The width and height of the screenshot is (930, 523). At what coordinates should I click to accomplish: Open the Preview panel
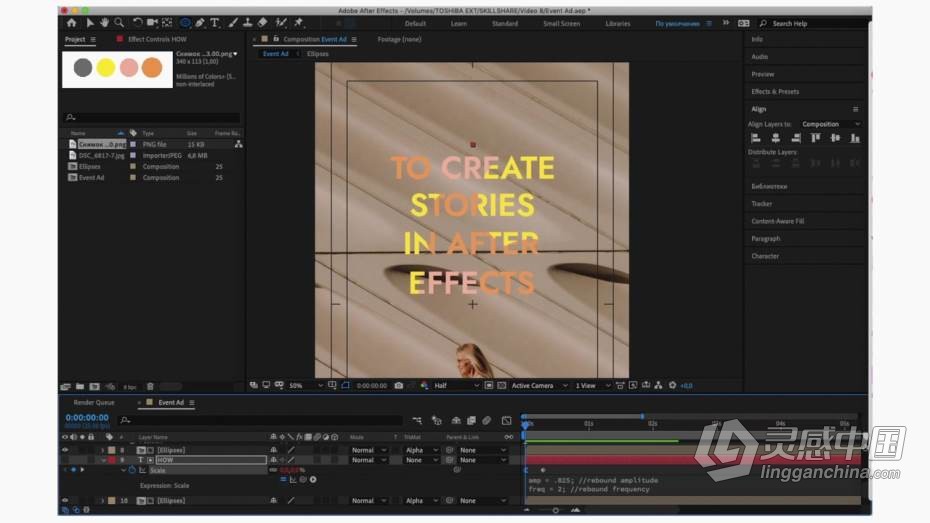pyautogui.click(x=762, y=75)
